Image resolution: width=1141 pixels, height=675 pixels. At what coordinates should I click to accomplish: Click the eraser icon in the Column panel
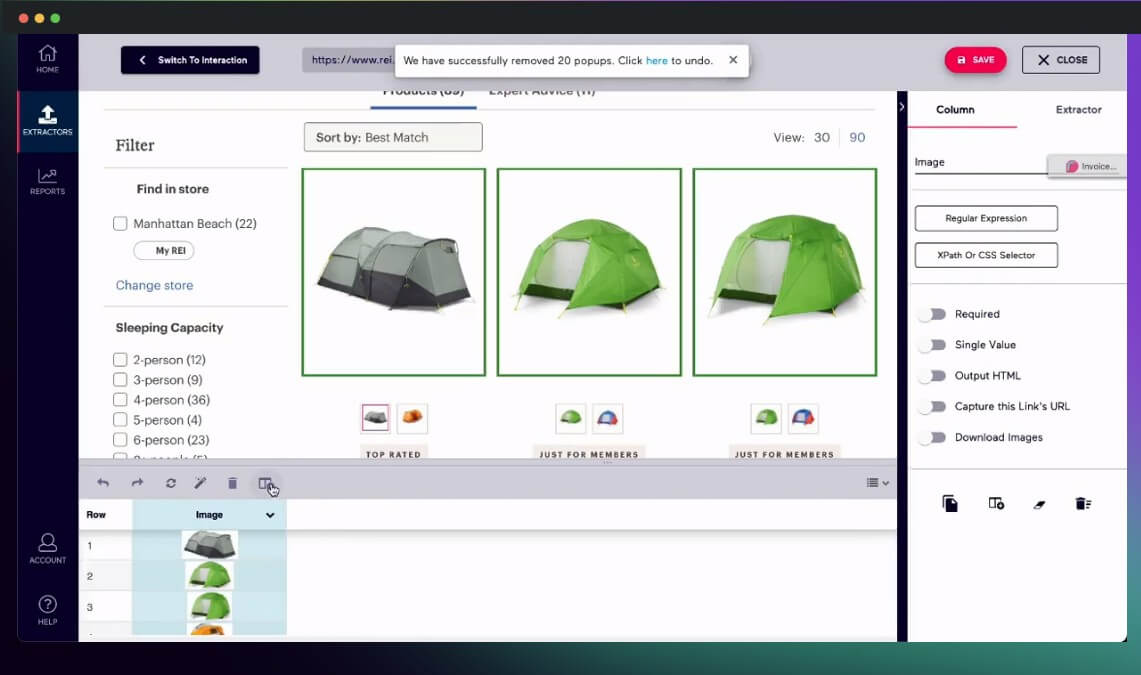[x=1038, y=504]
